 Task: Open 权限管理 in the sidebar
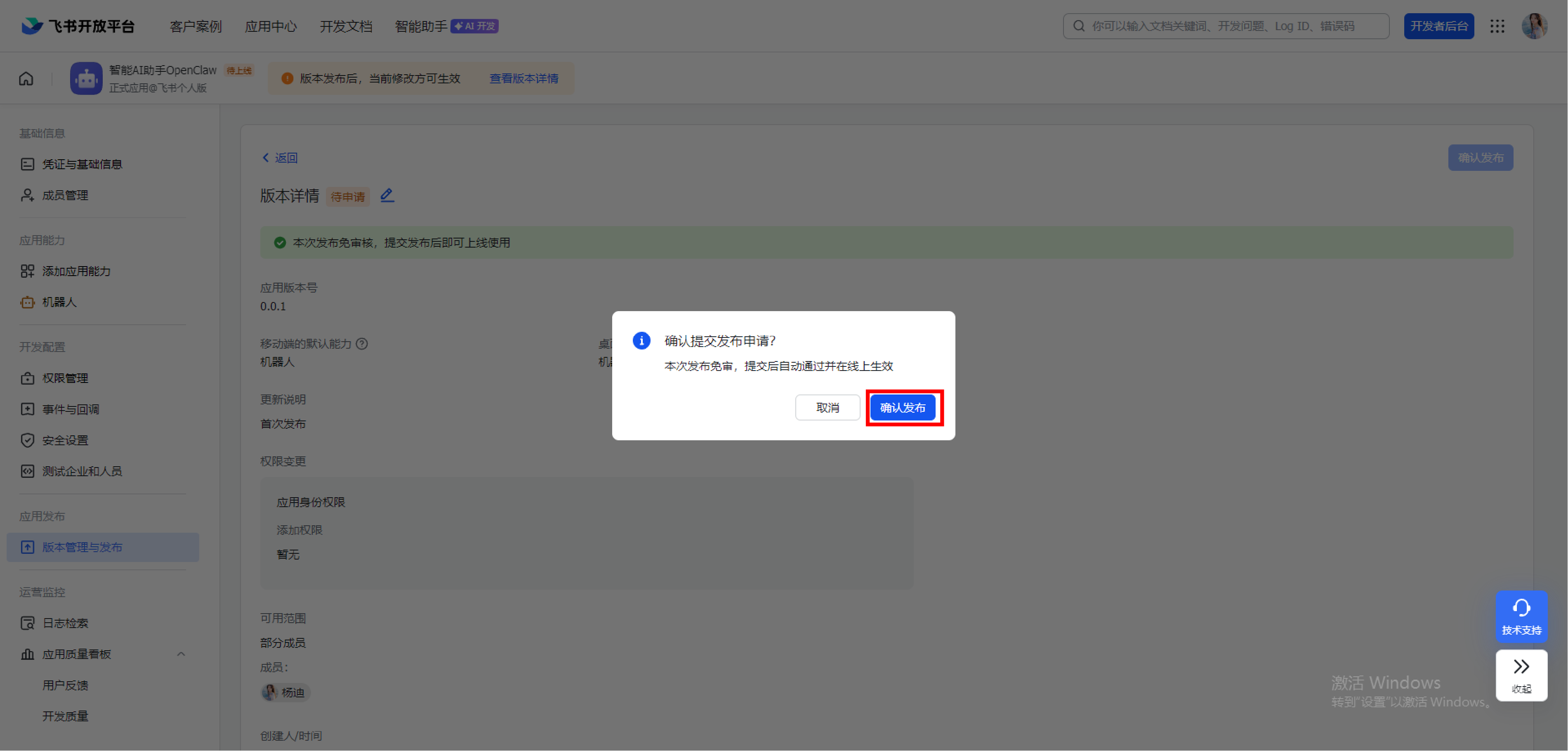[x=65, y=378]
